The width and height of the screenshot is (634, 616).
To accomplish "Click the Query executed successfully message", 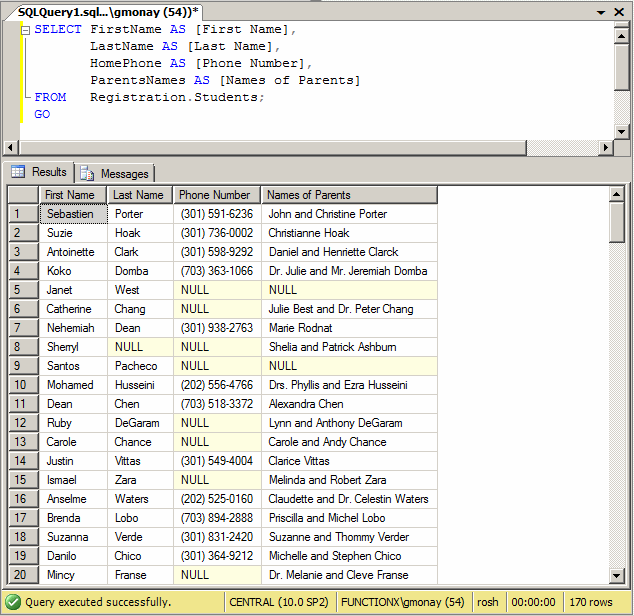I will pos(98,602).
